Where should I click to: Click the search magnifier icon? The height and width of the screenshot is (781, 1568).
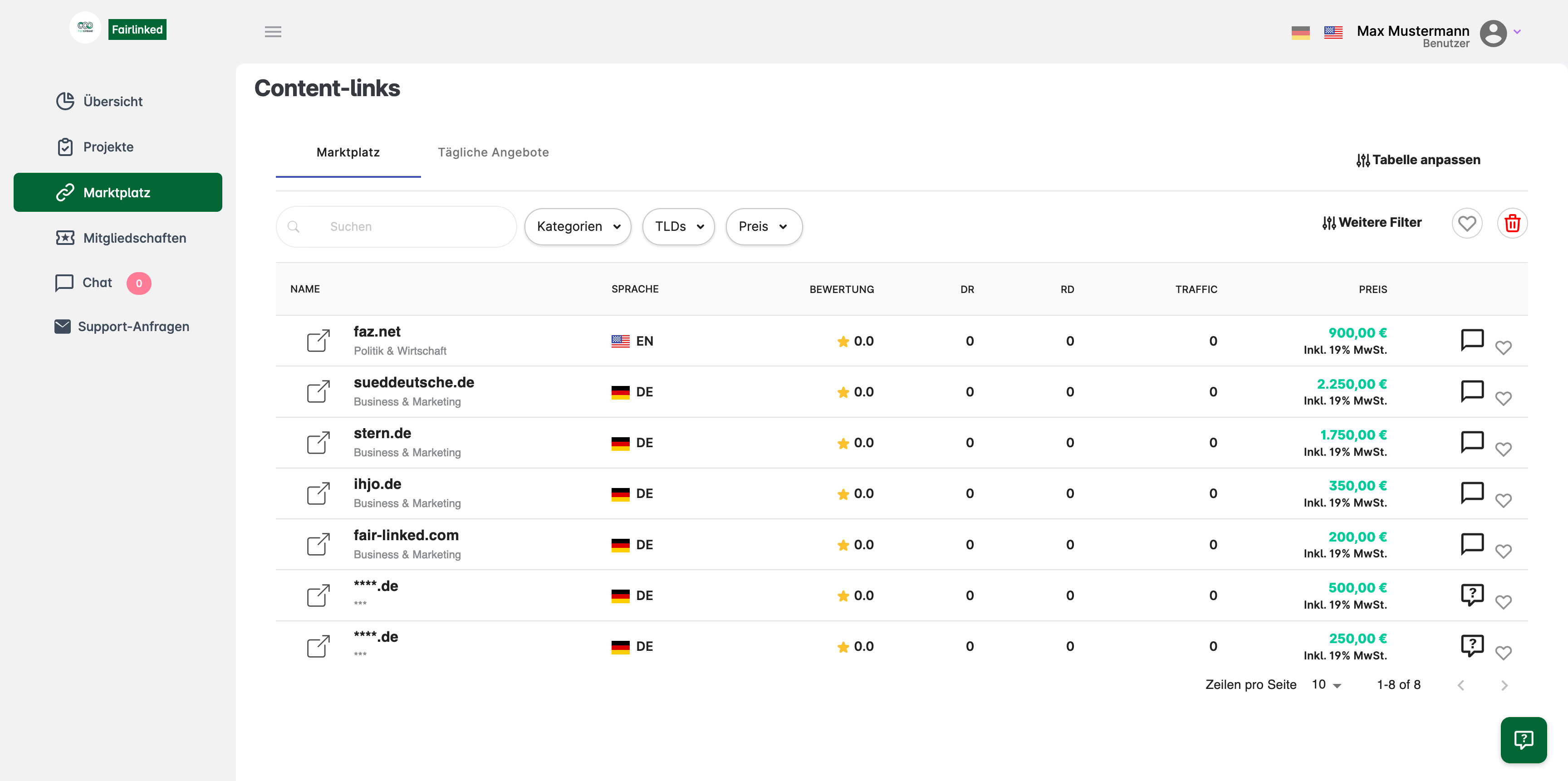point(294,226)
